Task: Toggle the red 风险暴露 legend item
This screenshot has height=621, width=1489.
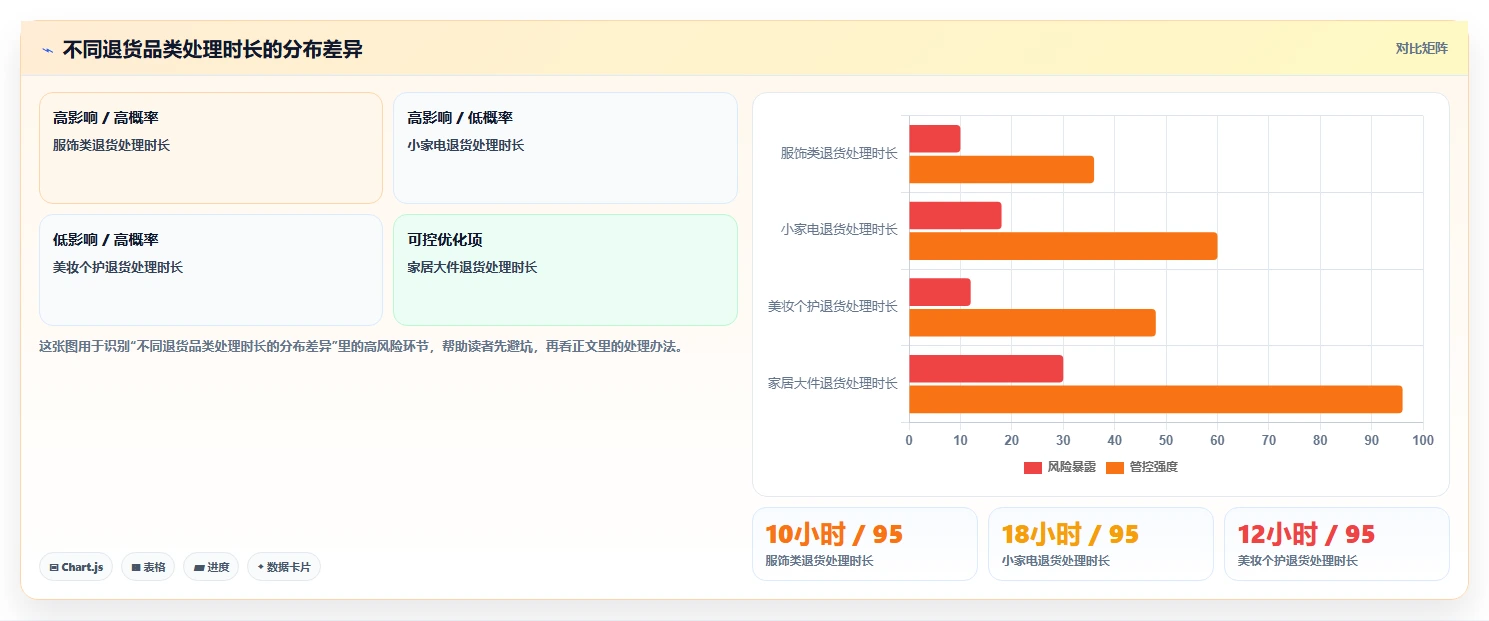Action: [x=1060, y=467]
